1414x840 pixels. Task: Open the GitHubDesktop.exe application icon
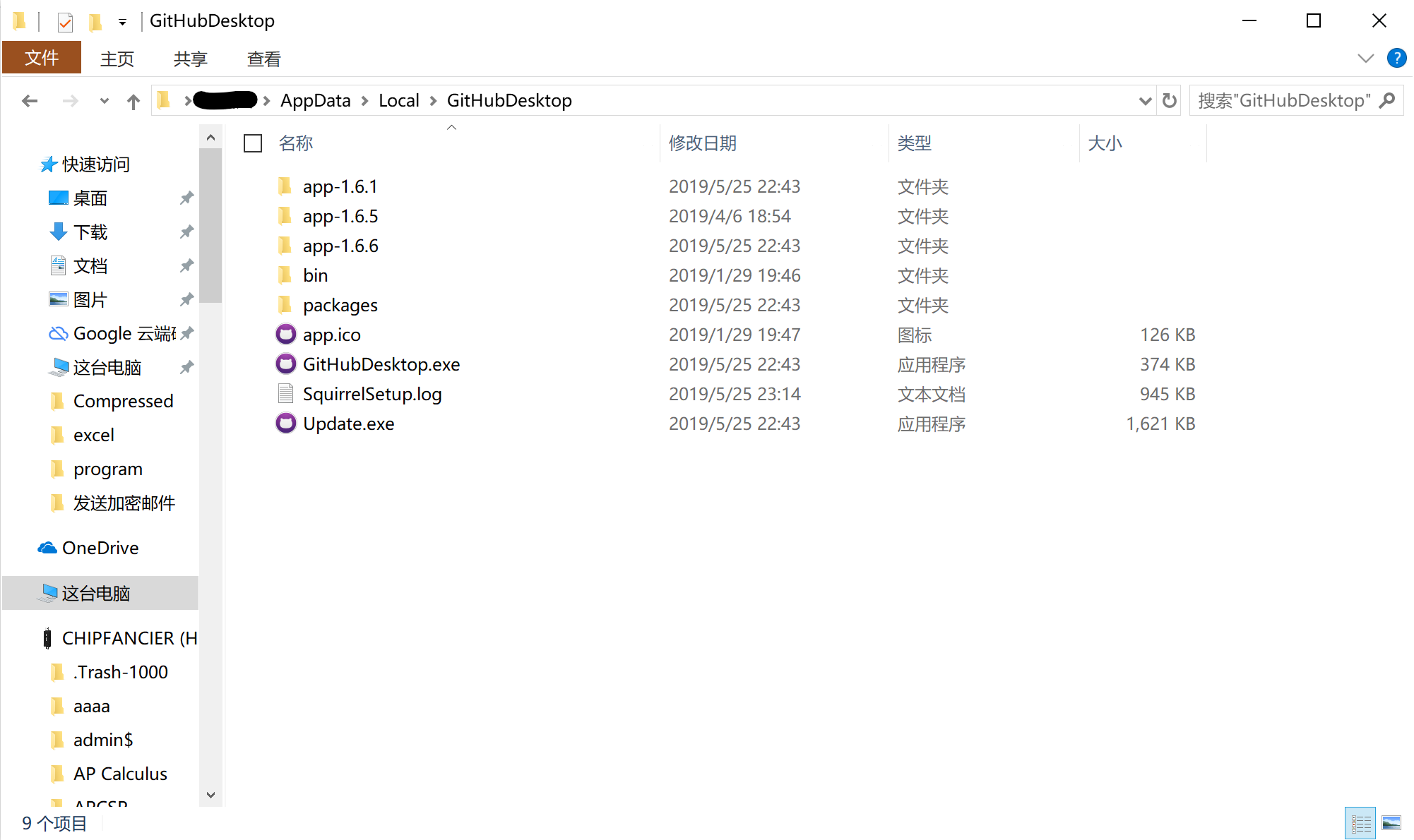[381, 364]
